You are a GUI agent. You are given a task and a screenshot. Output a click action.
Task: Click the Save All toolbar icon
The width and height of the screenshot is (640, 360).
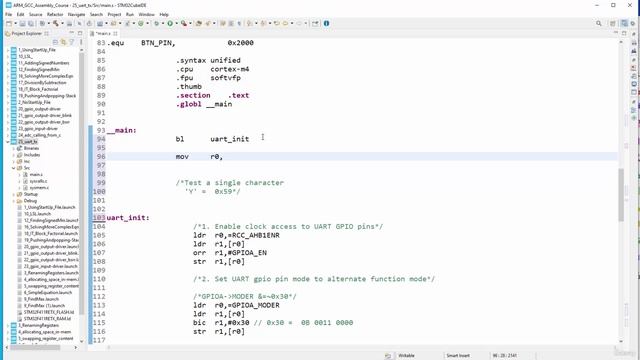pos(31,24)
